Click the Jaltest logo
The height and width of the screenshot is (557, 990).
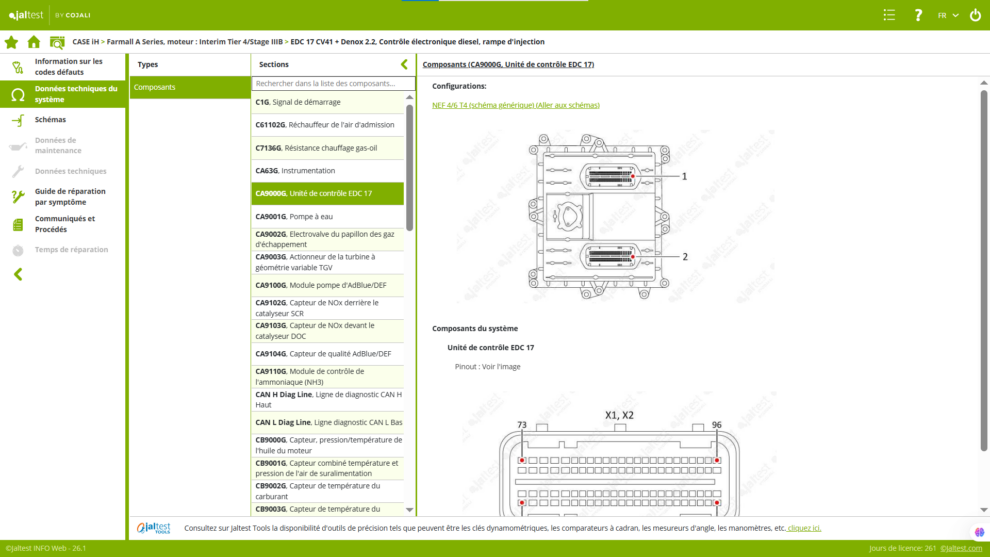click(26, 15)
